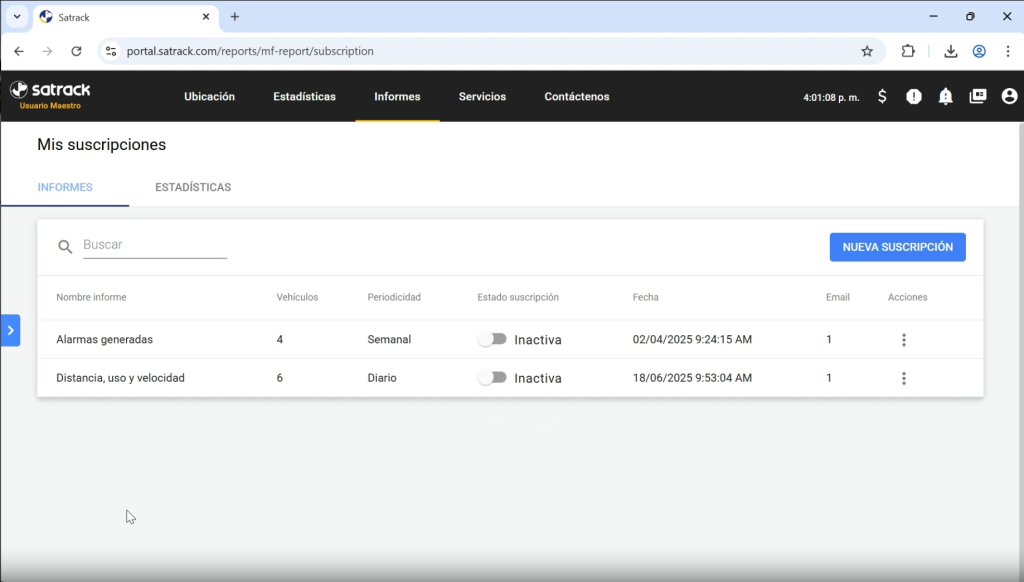
Task: Open the browser tab search dropdown
Action: coord(17,17)
